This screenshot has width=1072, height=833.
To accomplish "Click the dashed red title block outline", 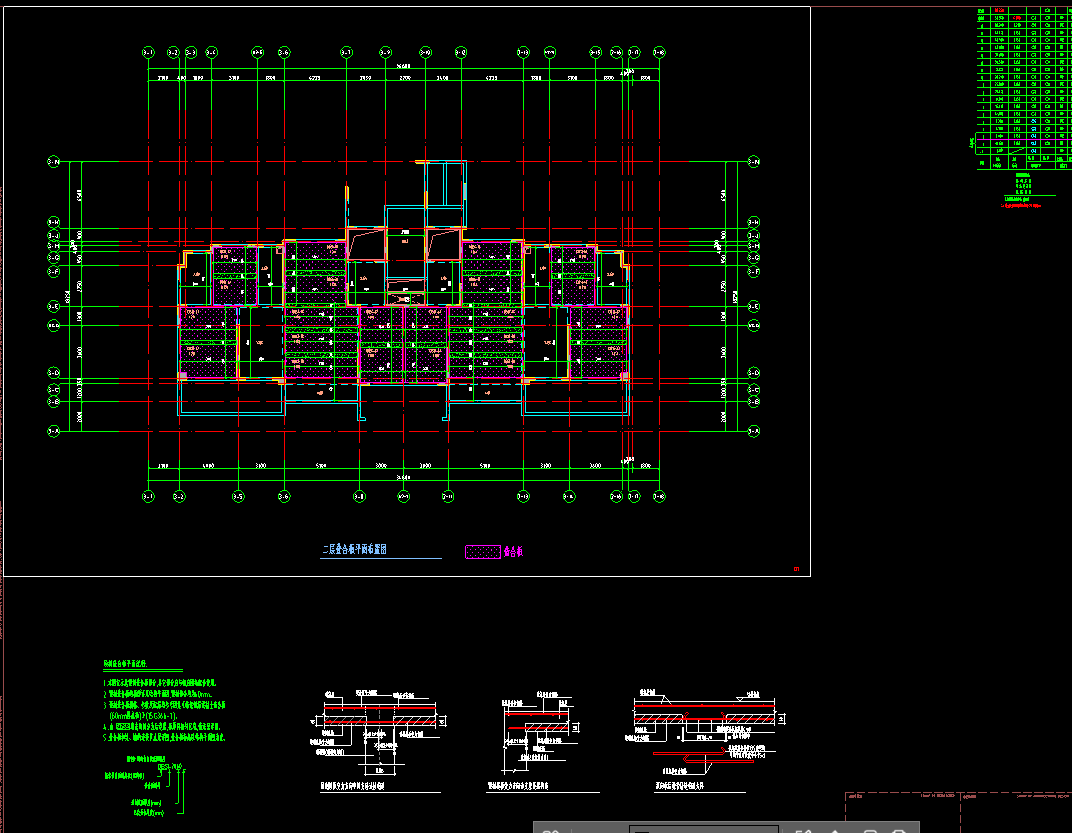I will [x=957, y=811].
